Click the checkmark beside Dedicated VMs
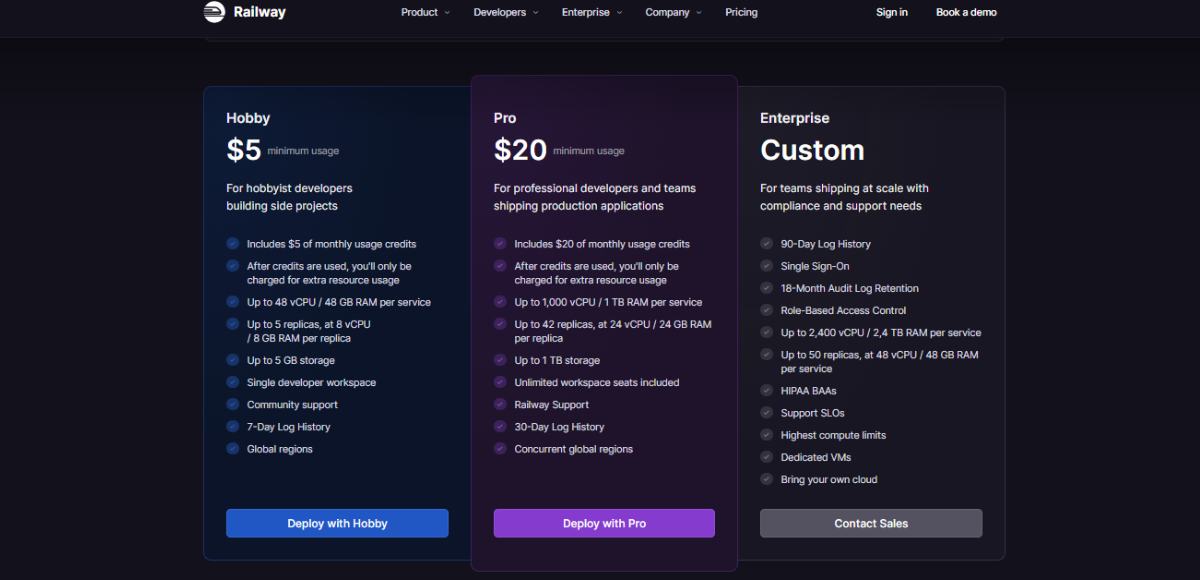 coord(767,457)
